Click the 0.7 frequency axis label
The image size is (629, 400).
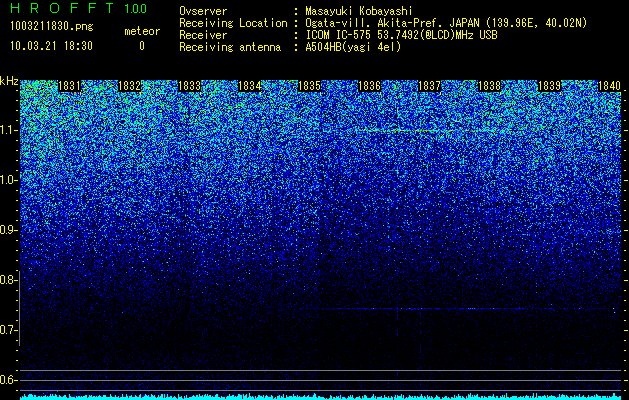(x=9, y=330)
